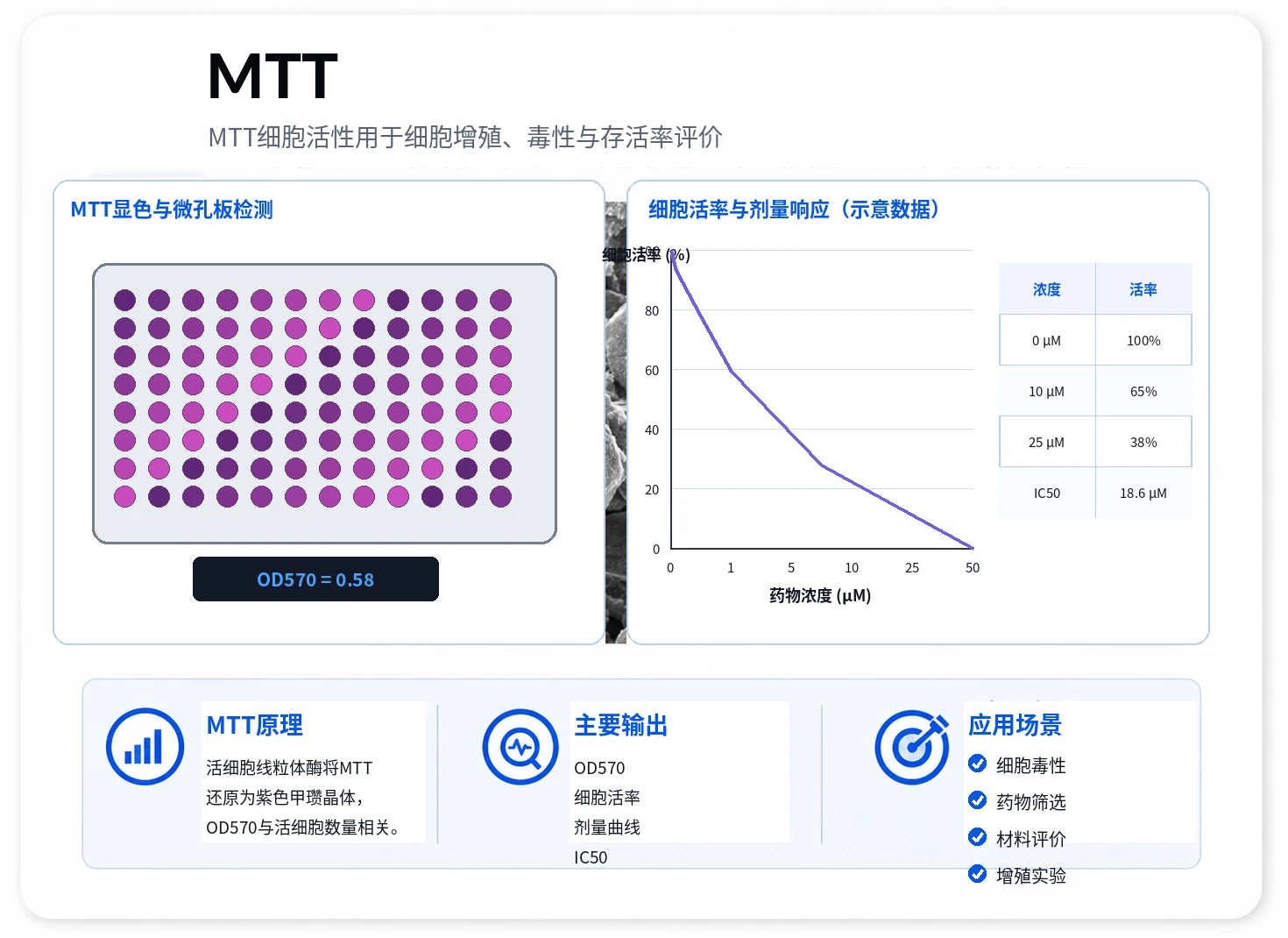Click the 应用场景 heading
The height and width of the screenshot is (938, 1288).
(1016, 725)
